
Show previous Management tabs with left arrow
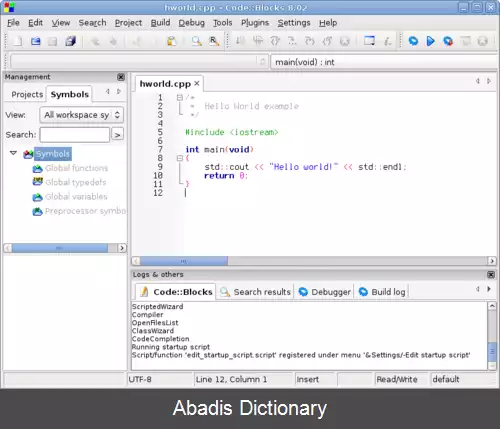[108, 91]
